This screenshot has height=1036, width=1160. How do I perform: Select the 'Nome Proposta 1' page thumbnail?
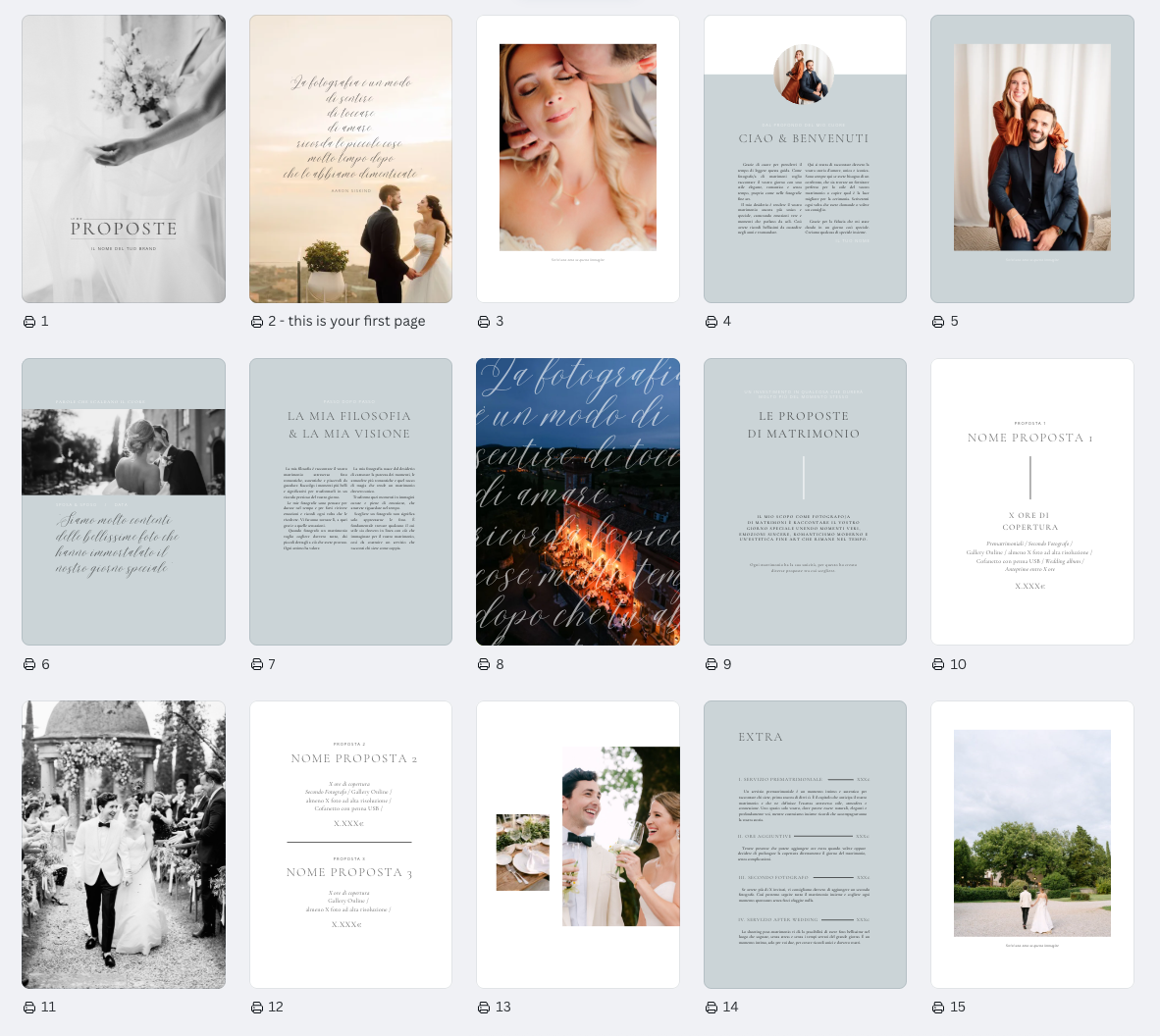pyautogui.click(x=1031, y=501)
